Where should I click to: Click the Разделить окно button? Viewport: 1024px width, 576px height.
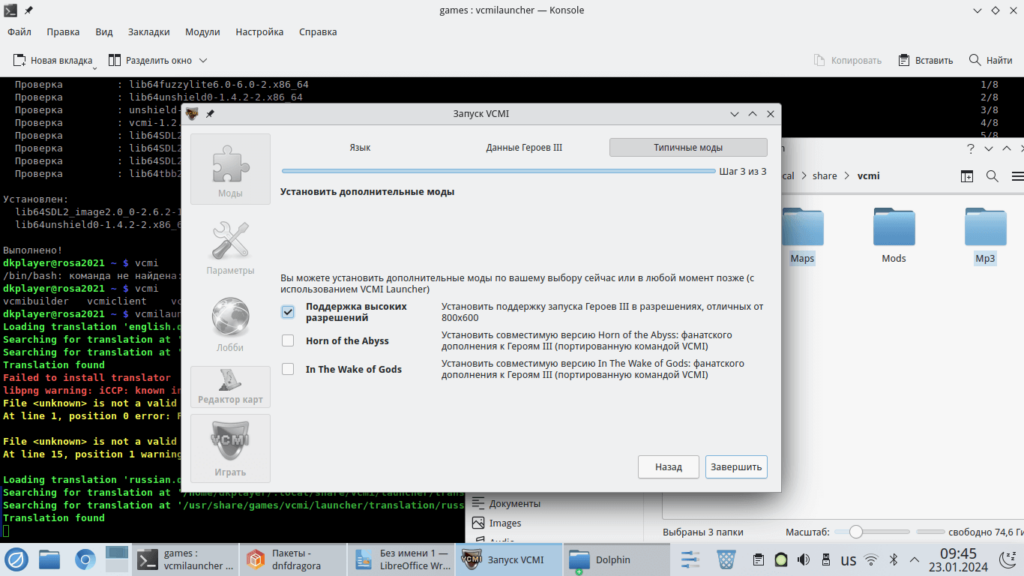click(150, 61)
